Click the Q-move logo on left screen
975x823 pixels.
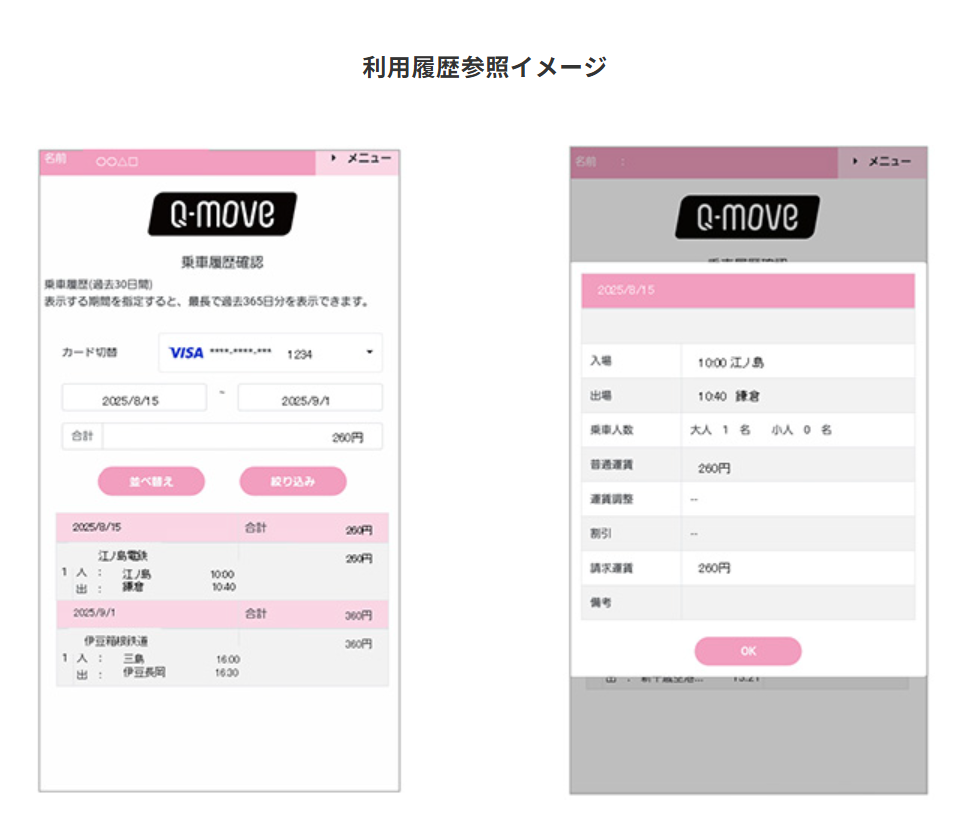(222, 214)
